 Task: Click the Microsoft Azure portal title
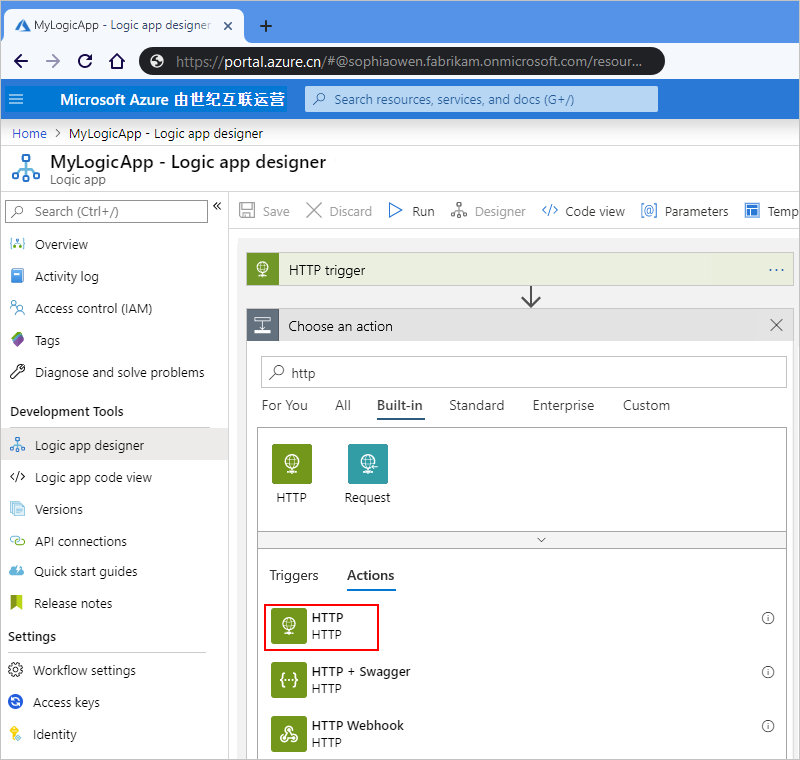click(172, 99)
